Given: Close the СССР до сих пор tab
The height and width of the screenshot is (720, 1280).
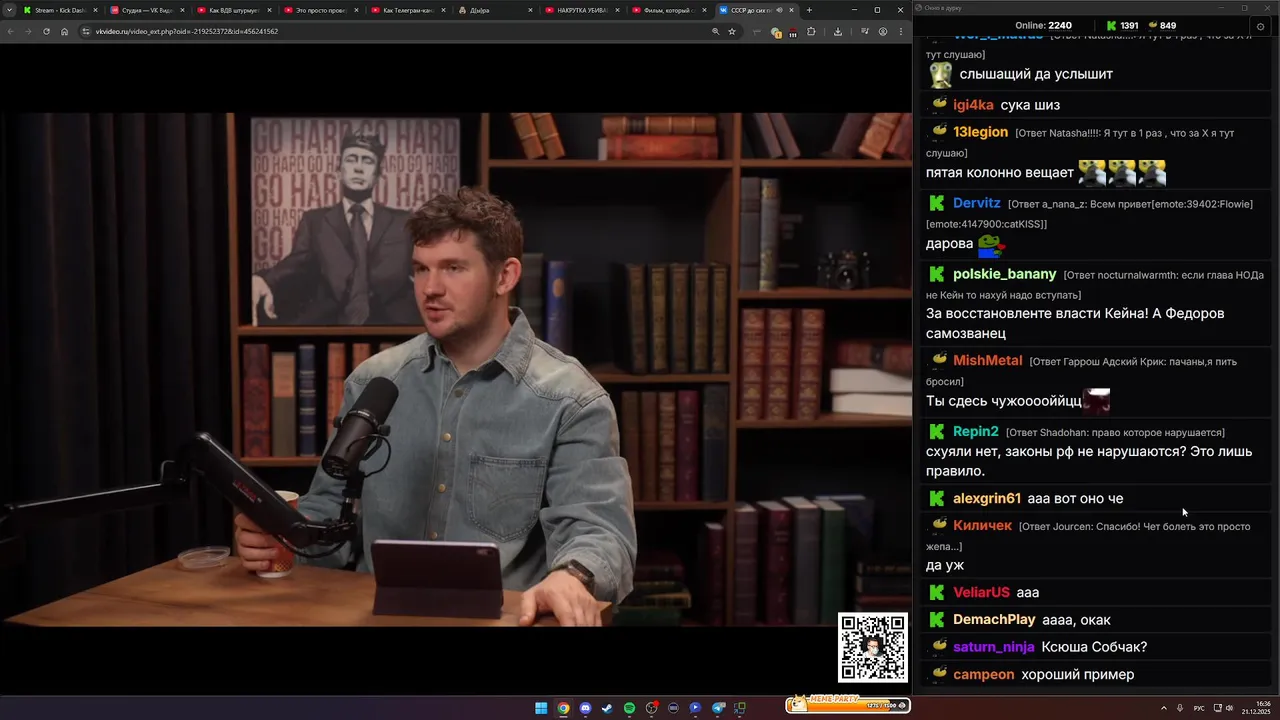Looking at the screenshot, I should 791,10.
